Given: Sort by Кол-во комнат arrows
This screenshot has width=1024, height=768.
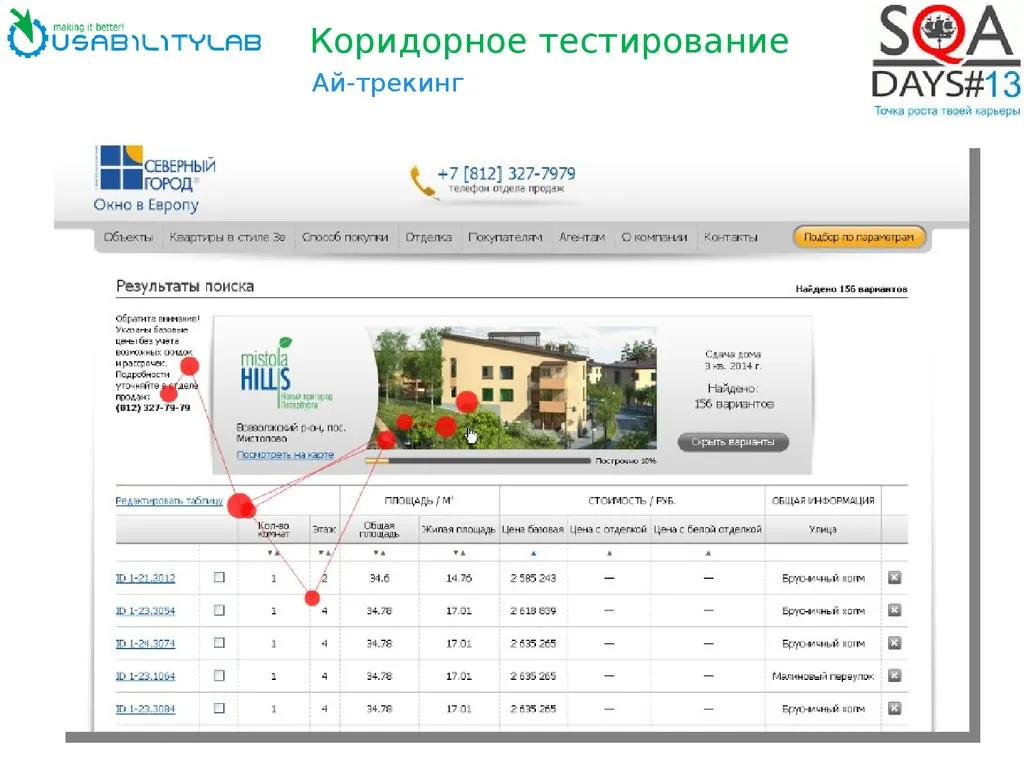Looking at the screenshot, I should point(274,553).
